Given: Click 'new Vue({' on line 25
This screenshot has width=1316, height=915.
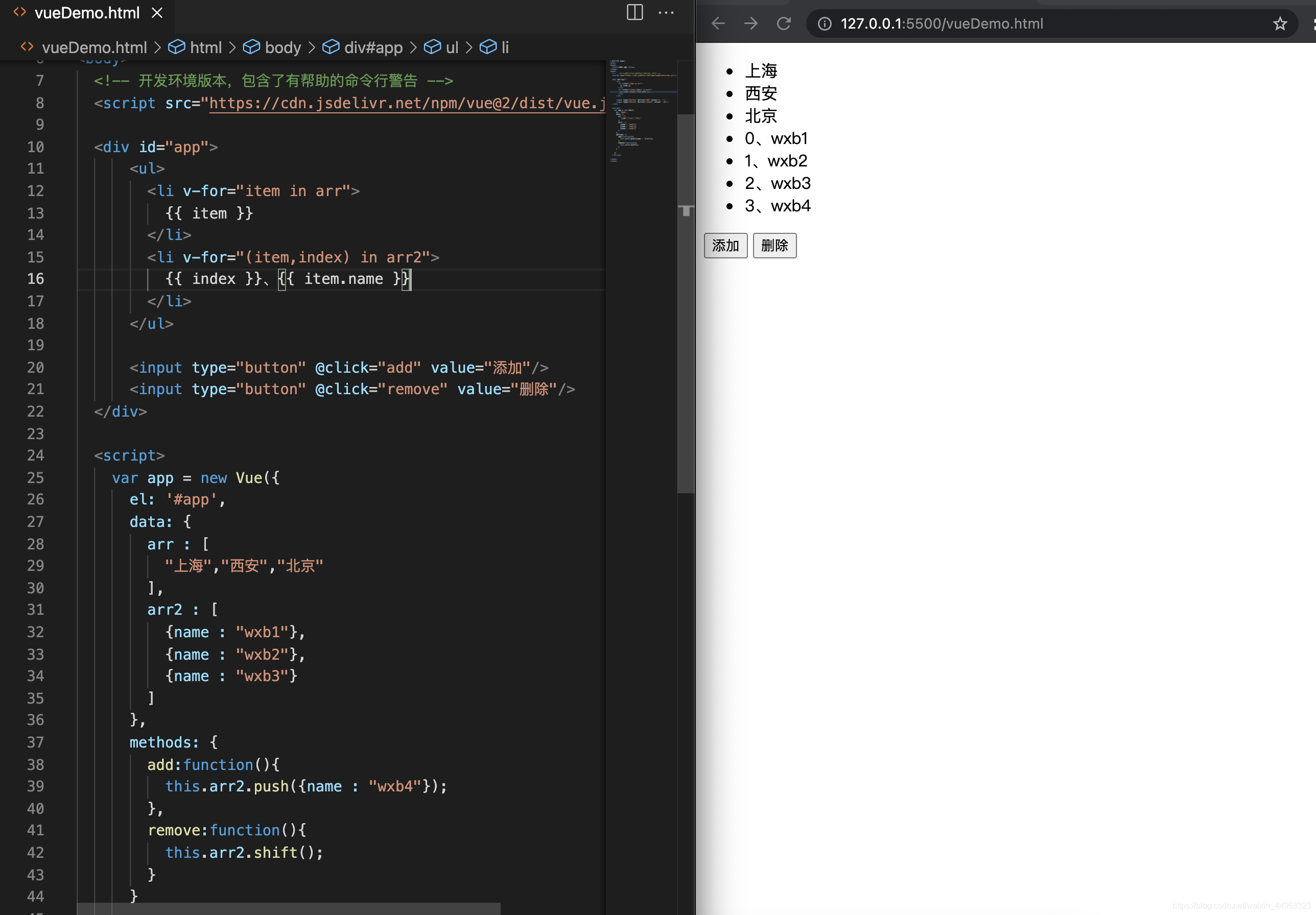Looking at the screenshot, I should 240,478.
